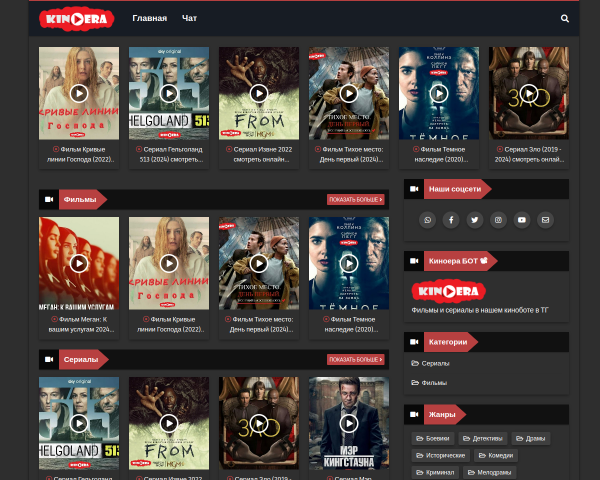Click the Kinoera logo in header
Image resolution: width=600 pixels, height=480 pixels.
77,19
